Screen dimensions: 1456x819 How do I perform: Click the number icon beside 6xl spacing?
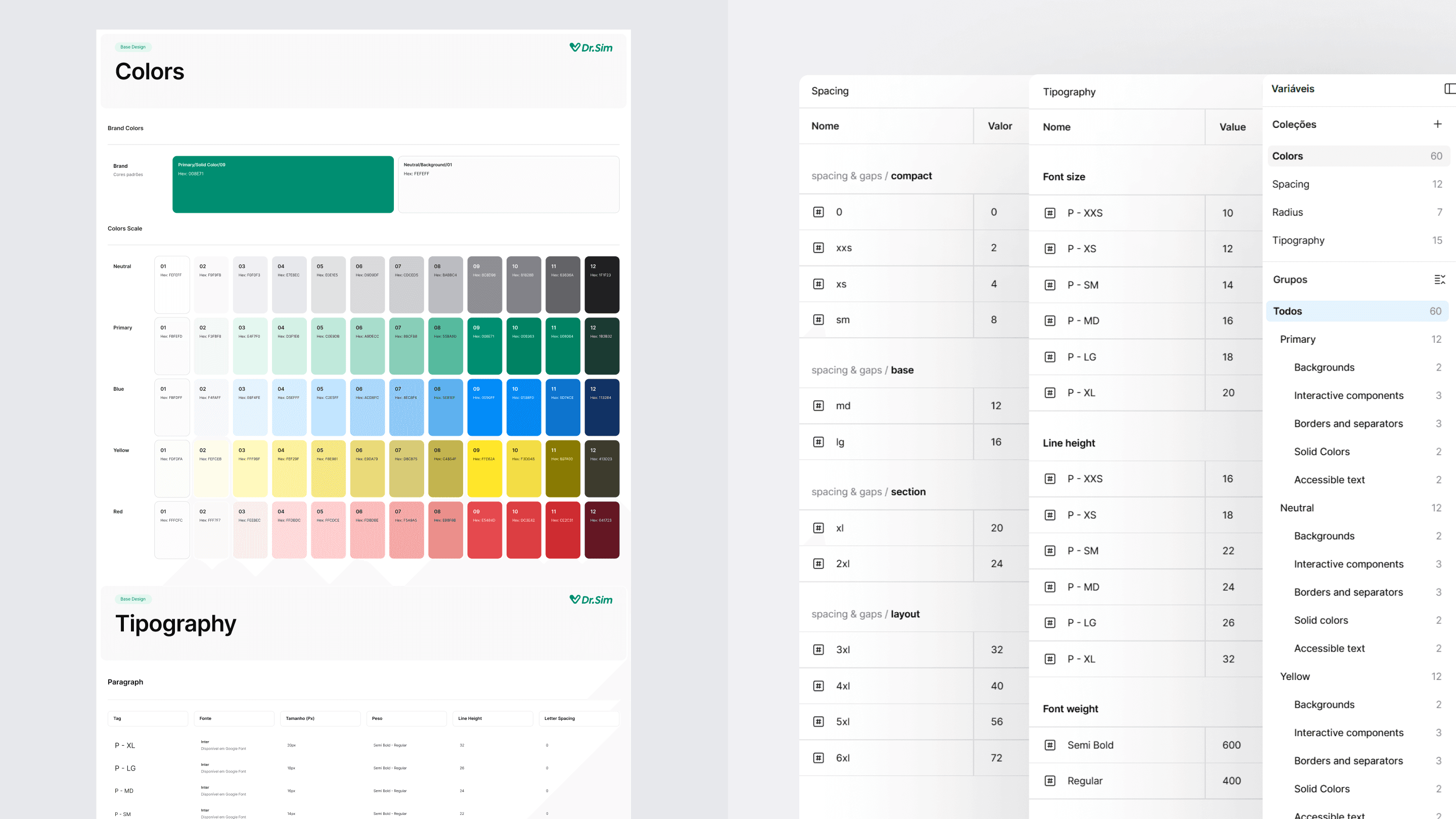pyautogui.click(x=818, y=758)
